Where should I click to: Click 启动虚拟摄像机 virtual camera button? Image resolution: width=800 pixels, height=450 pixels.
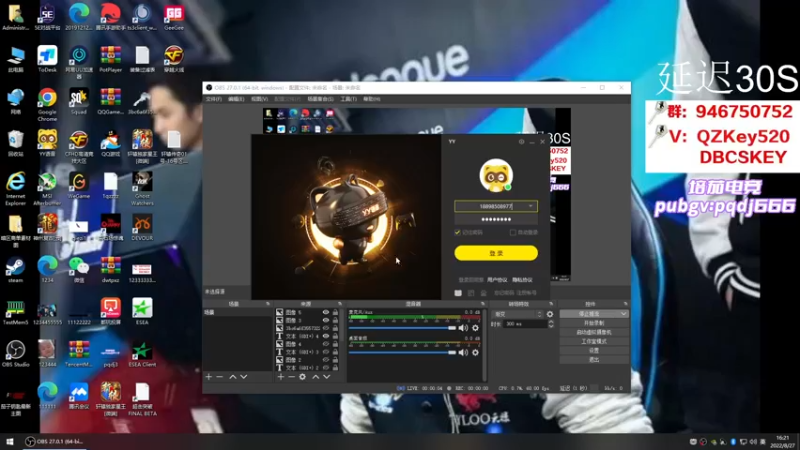pos(594,332)
